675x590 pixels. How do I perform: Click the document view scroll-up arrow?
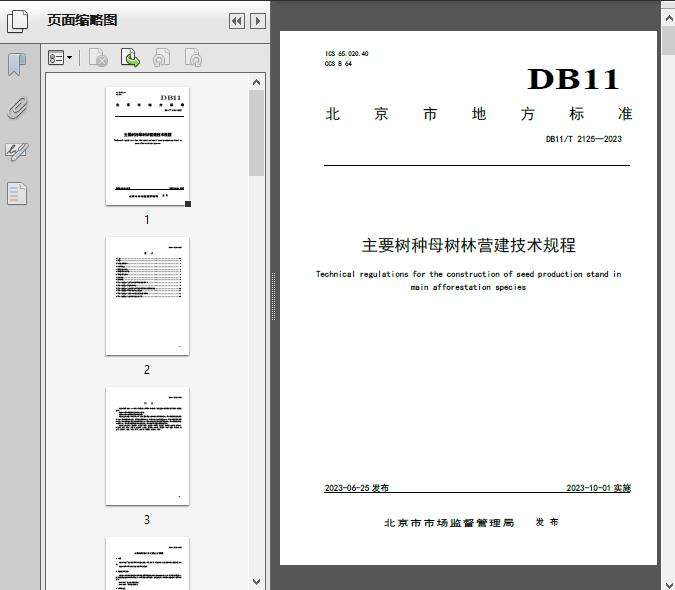coord(669,18)
